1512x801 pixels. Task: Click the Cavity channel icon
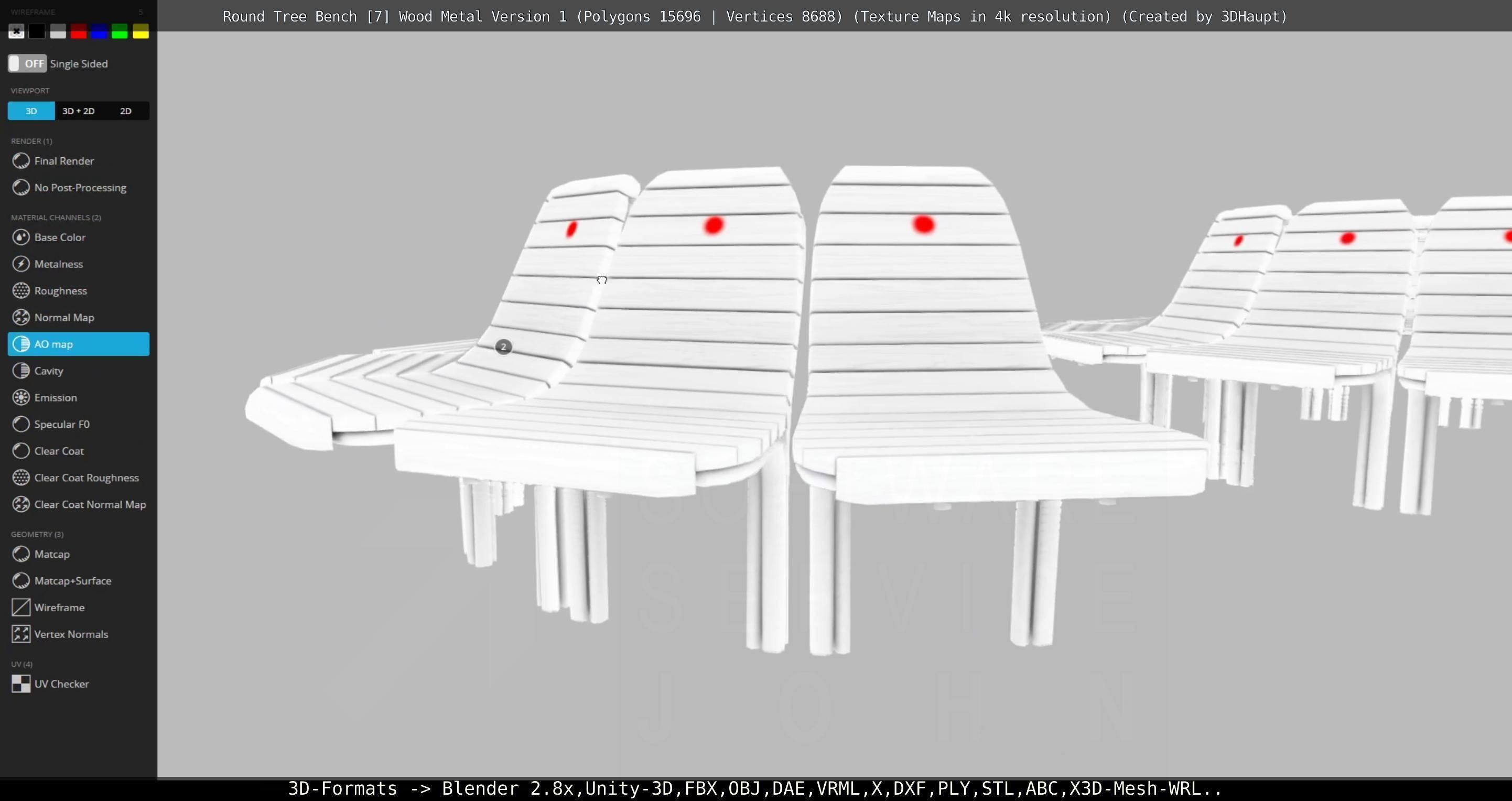point(21,371)
